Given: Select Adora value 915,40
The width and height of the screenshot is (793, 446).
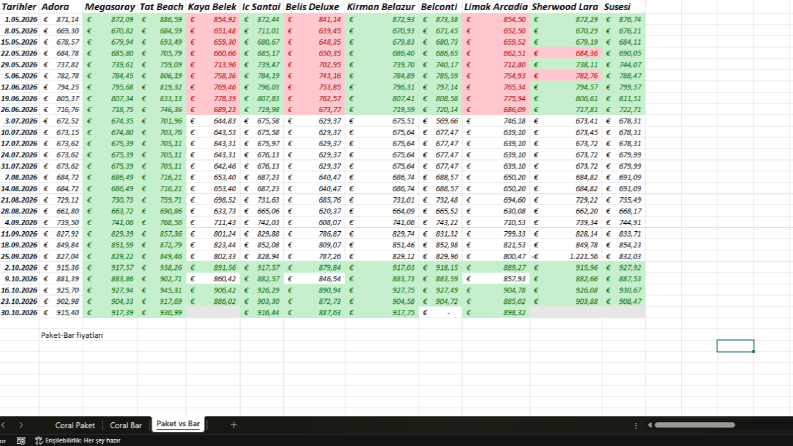Looking at the screenshot, I should (61, 313).
